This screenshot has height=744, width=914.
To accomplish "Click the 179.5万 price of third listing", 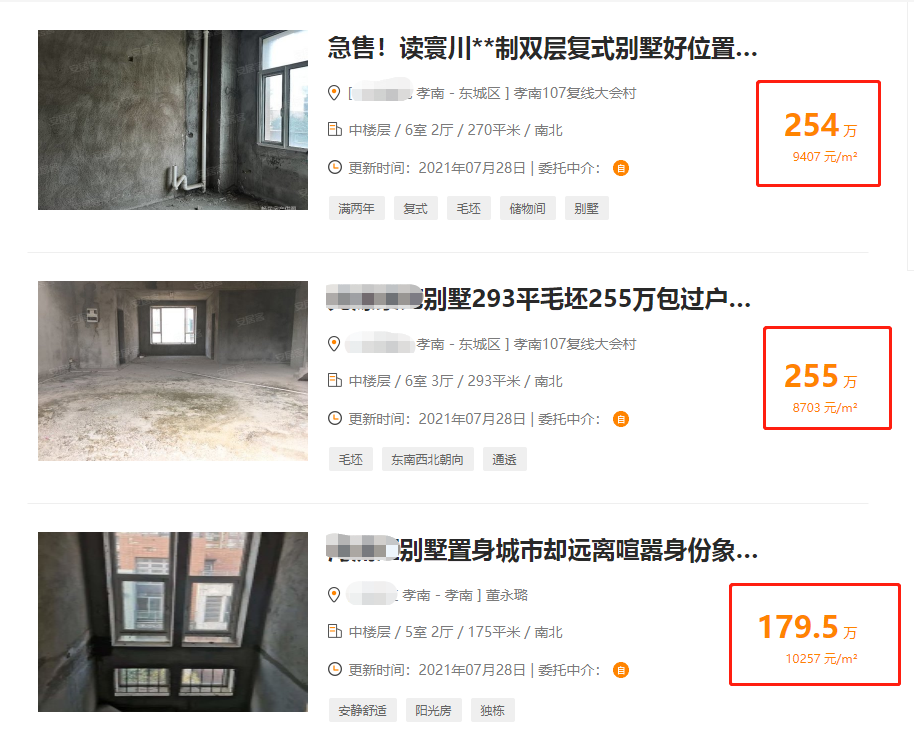I will pos(807,628).
